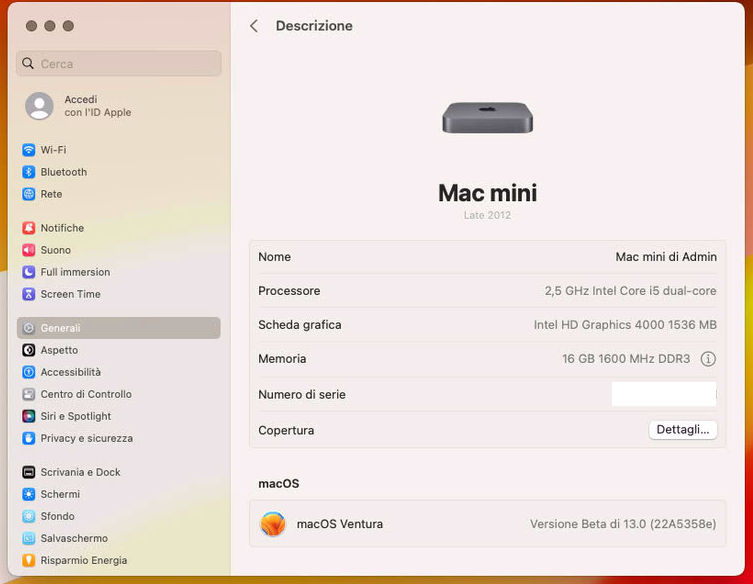
Task: Click the Full immersion moon icon
Action: click(x=29, y=272)
